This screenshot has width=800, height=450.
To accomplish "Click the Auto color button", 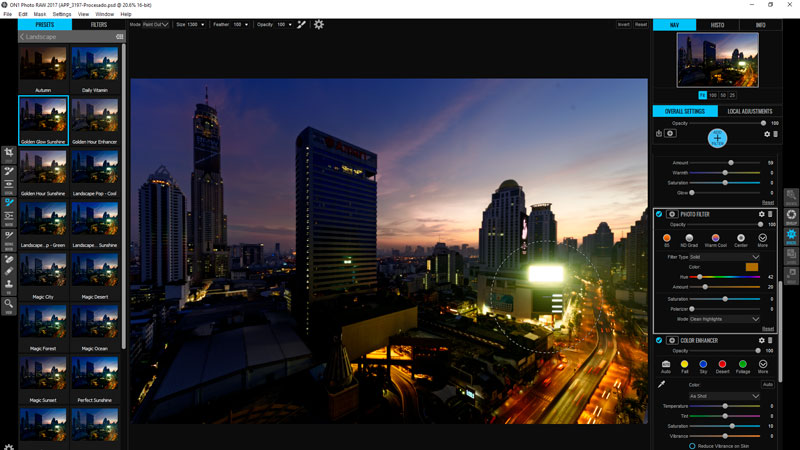I will pyautogui.click(x=767, y=384).
